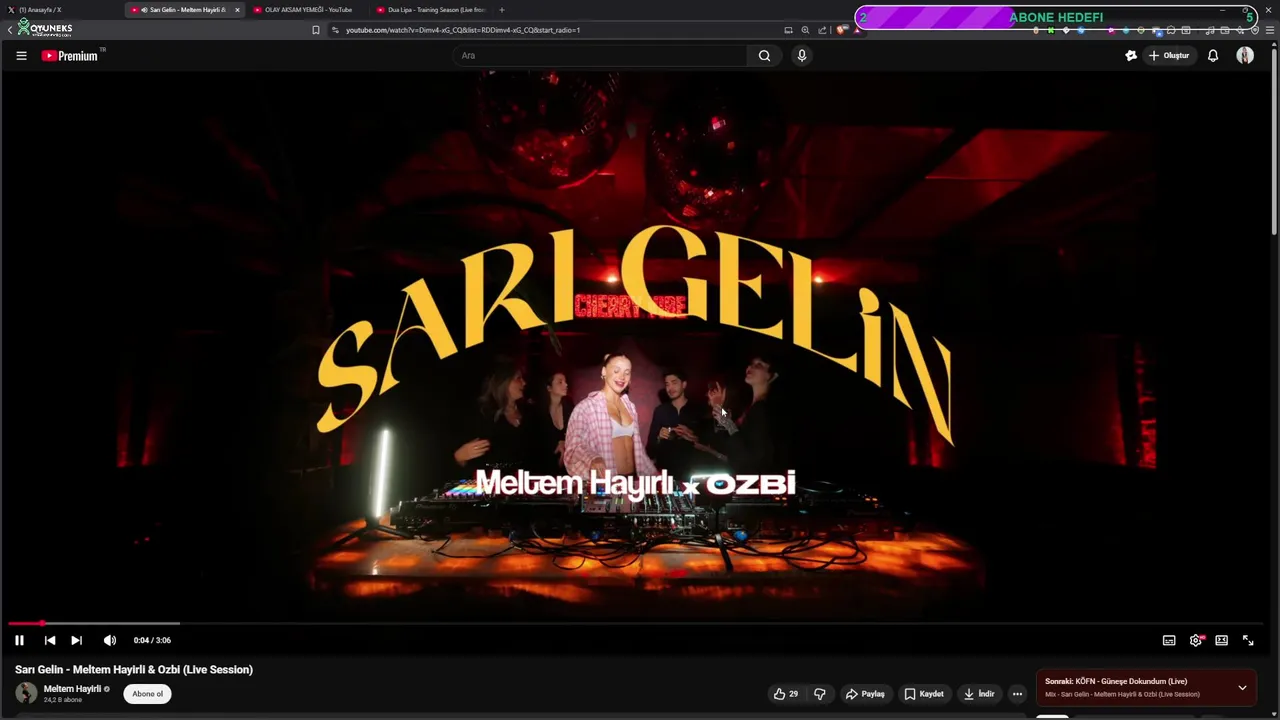Bookmark page from address bar icon

[316, 30]
